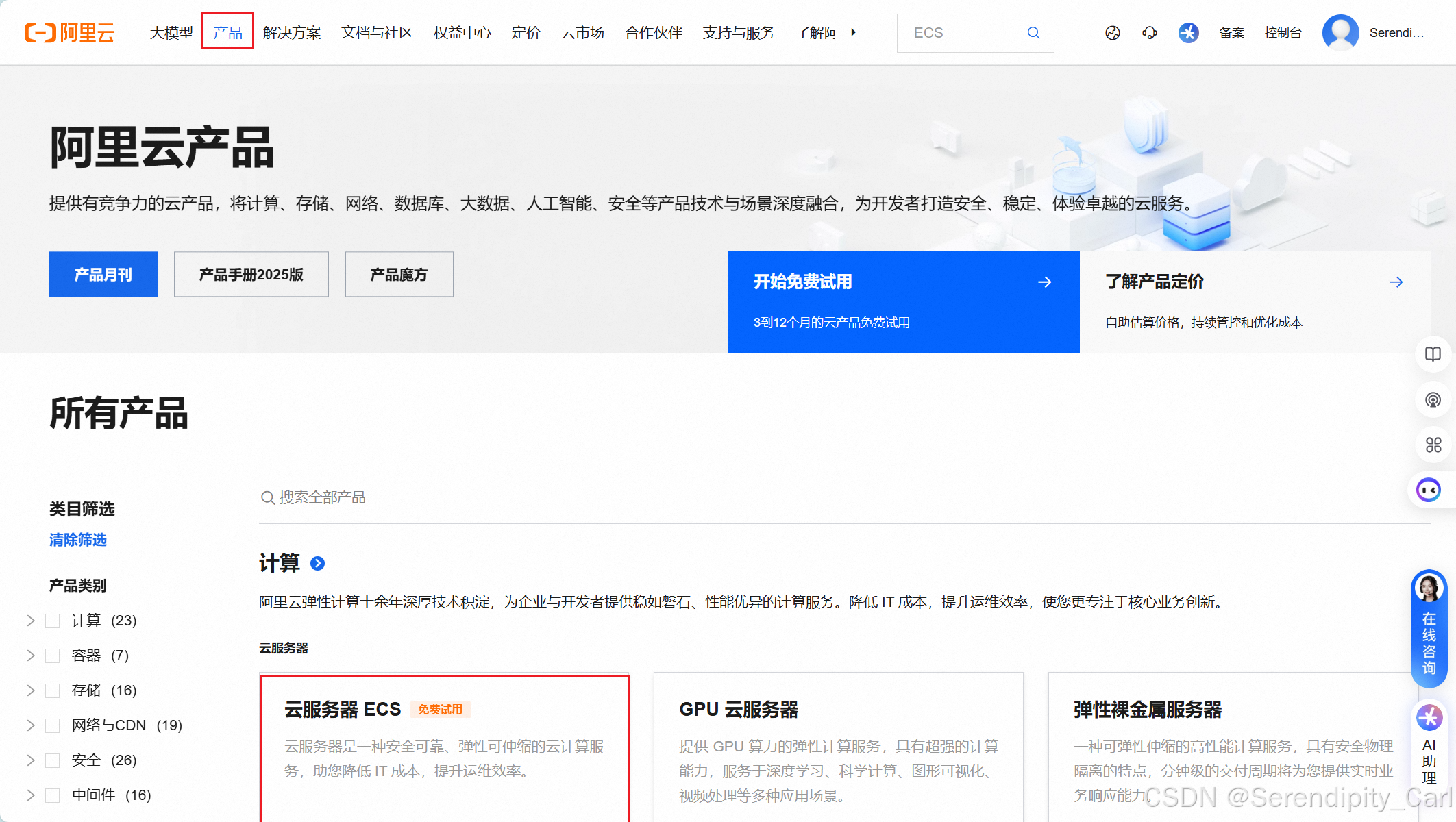Expand the 容器 (7) category chevron
This screenshot has height=822, width=1456.
pyautogui.click(x=31, y=656)
